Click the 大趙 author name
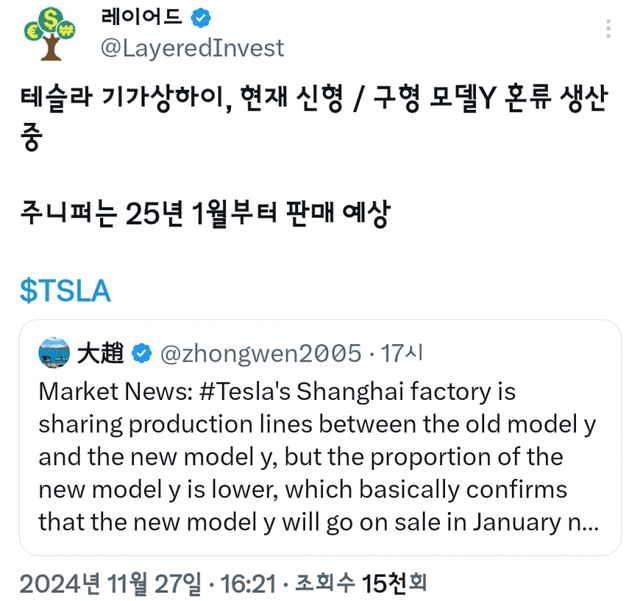Viewport: 640px width, 601px height. [x=100, y=353]
